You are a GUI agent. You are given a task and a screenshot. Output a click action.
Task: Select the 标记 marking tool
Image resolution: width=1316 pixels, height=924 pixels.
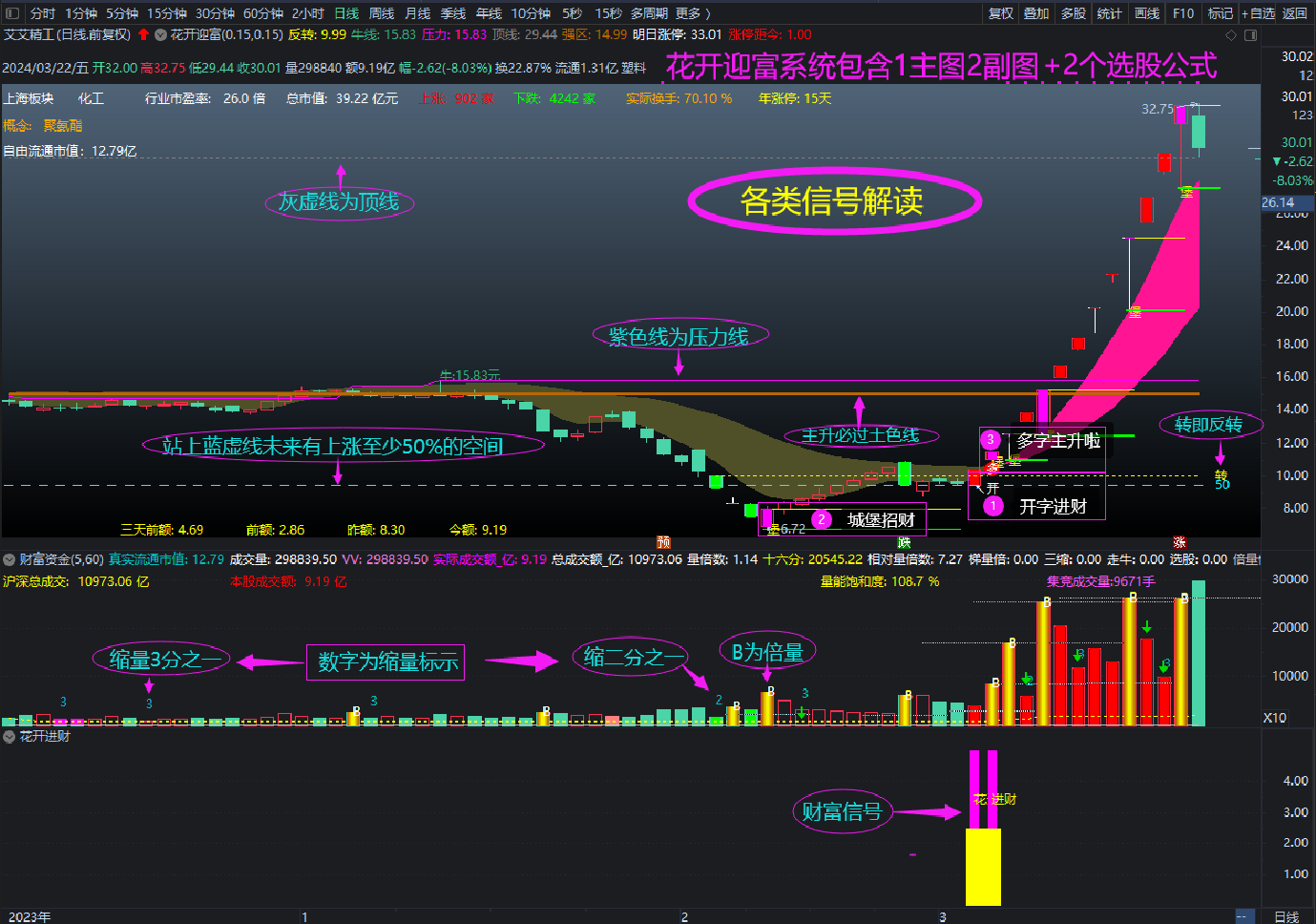point(1221,13)
